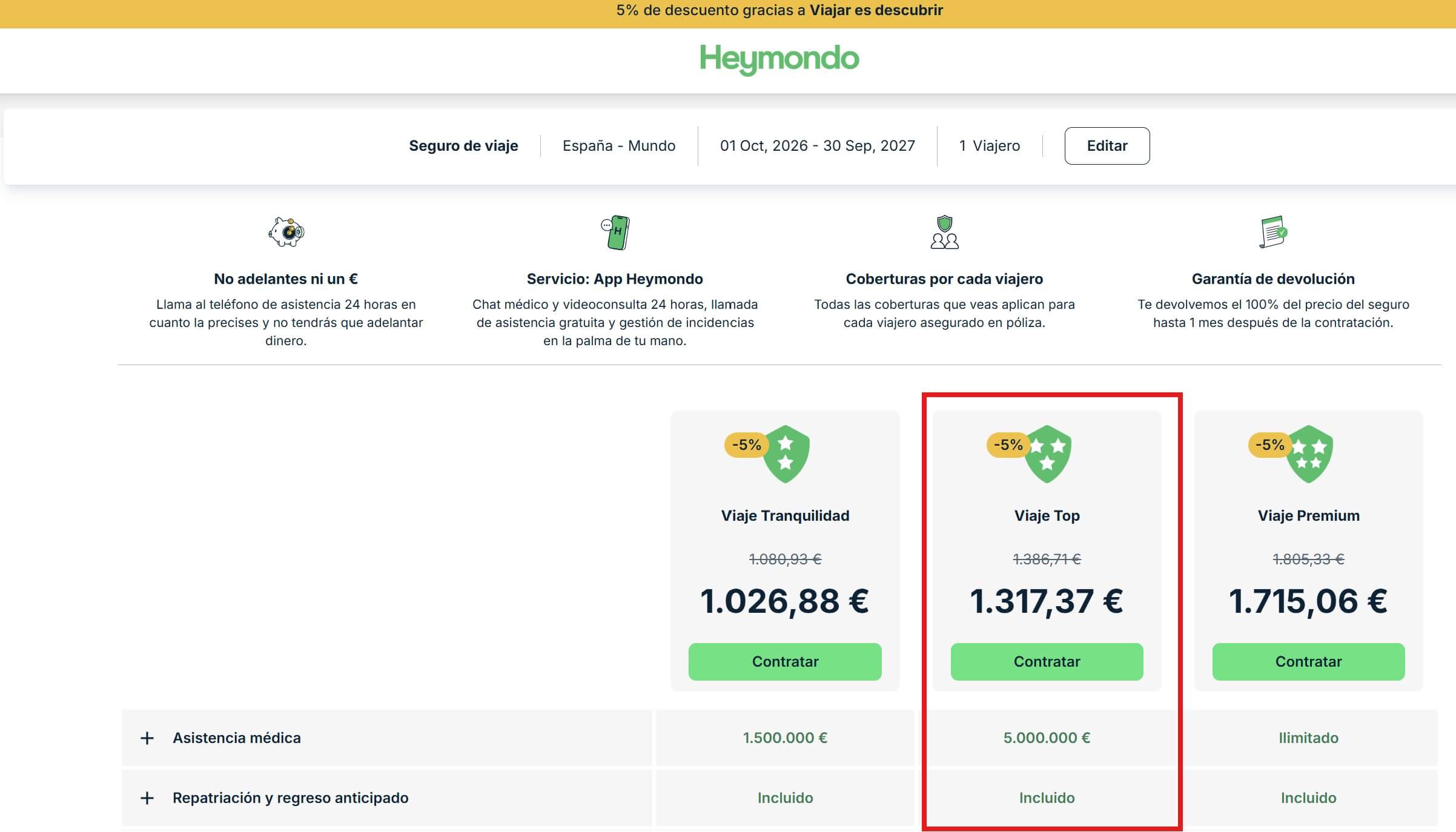Click the 1.500.000 € medical coverage value
This screenshot has height=832, width=1456.
pyautogui.click(x=785, y=738)
